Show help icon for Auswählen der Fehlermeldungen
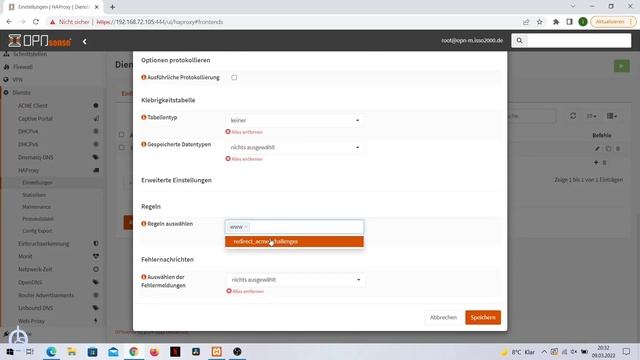This screenshot has height=360, width=640. pos(144,277)
